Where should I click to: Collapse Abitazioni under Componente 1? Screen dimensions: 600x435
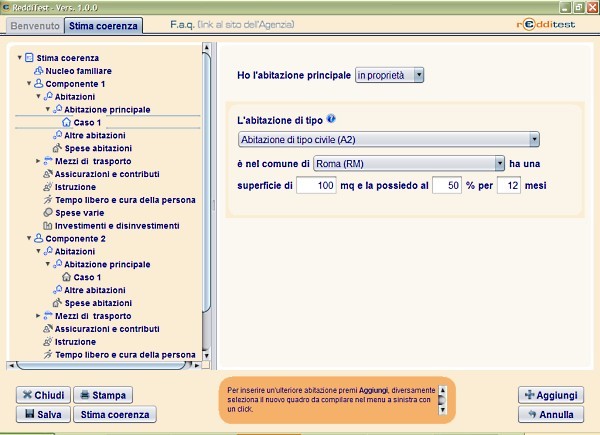[39, 96]
